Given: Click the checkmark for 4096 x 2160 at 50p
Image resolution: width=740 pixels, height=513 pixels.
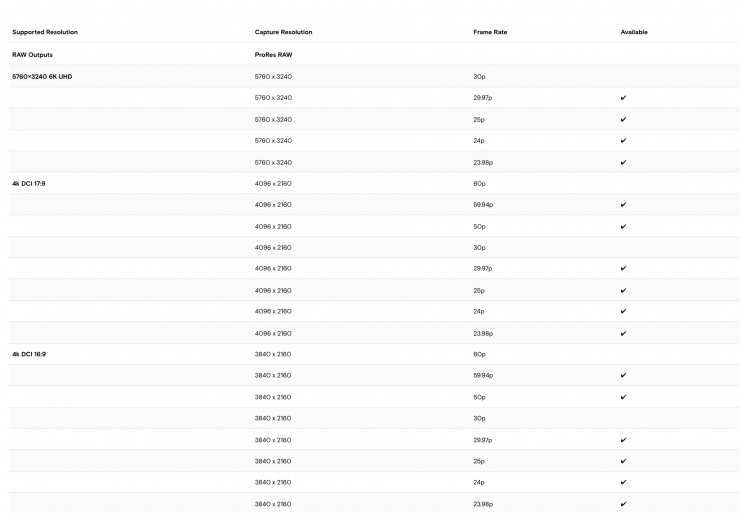Looking at the screenshot, I should coord(623,226).
